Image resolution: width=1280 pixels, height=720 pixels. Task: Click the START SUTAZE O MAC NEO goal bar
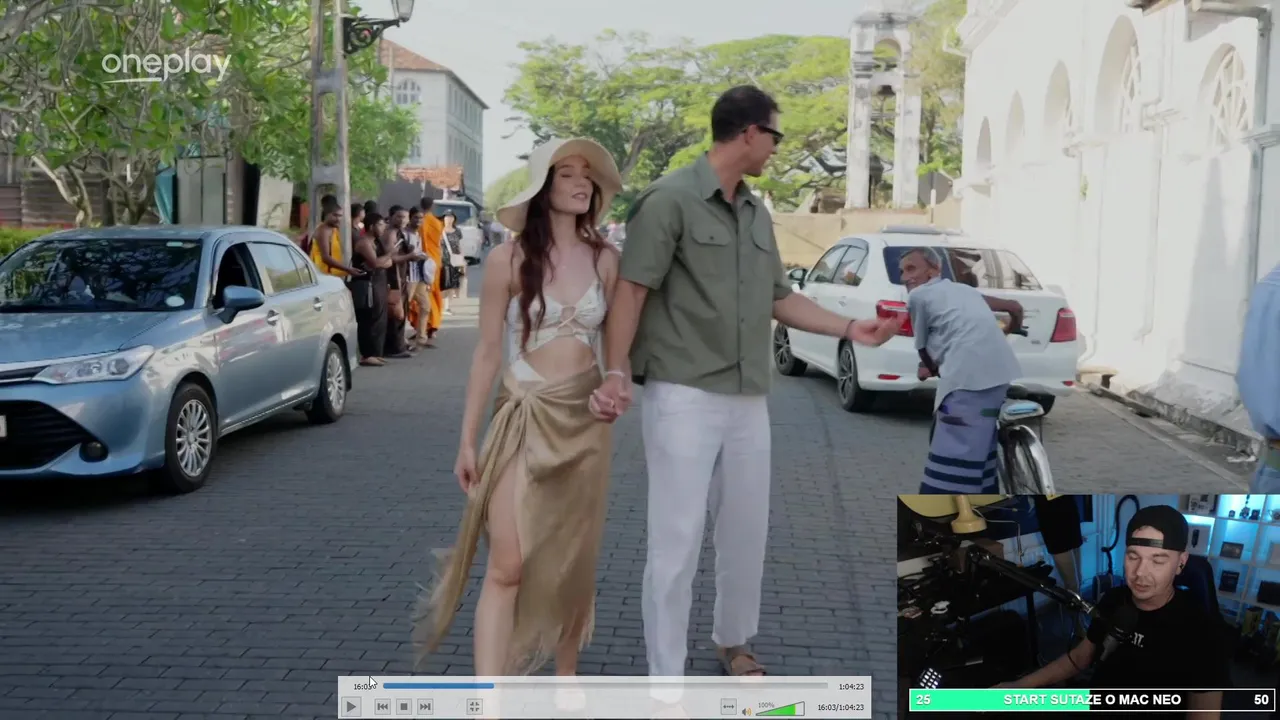click(1092, 700)
